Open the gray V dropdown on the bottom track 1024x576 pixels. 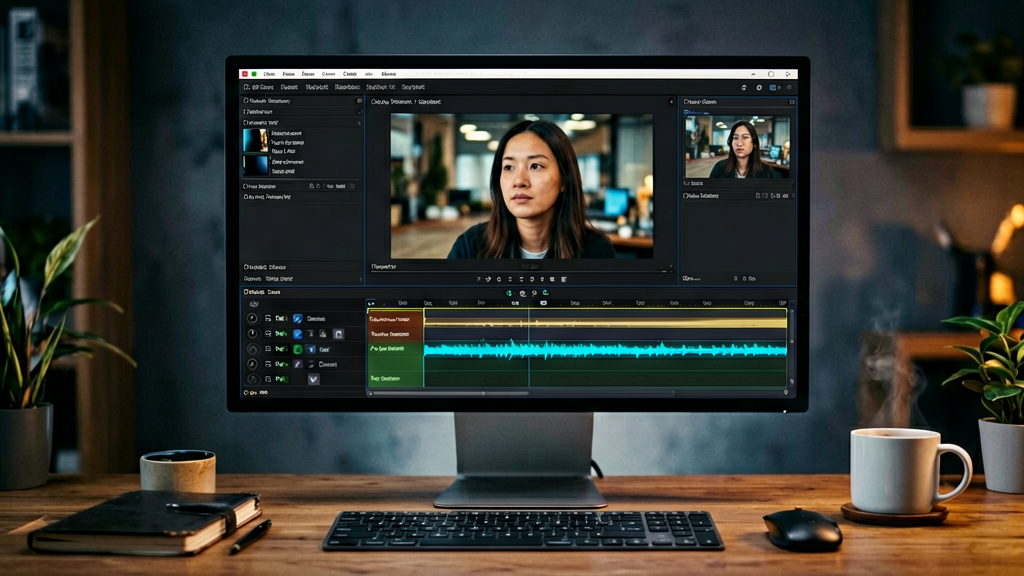coord(313,379)
